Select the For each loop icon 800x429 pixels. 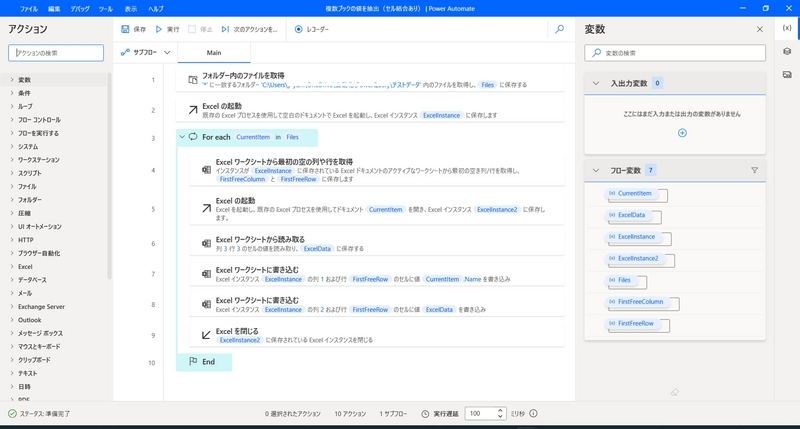193,137
